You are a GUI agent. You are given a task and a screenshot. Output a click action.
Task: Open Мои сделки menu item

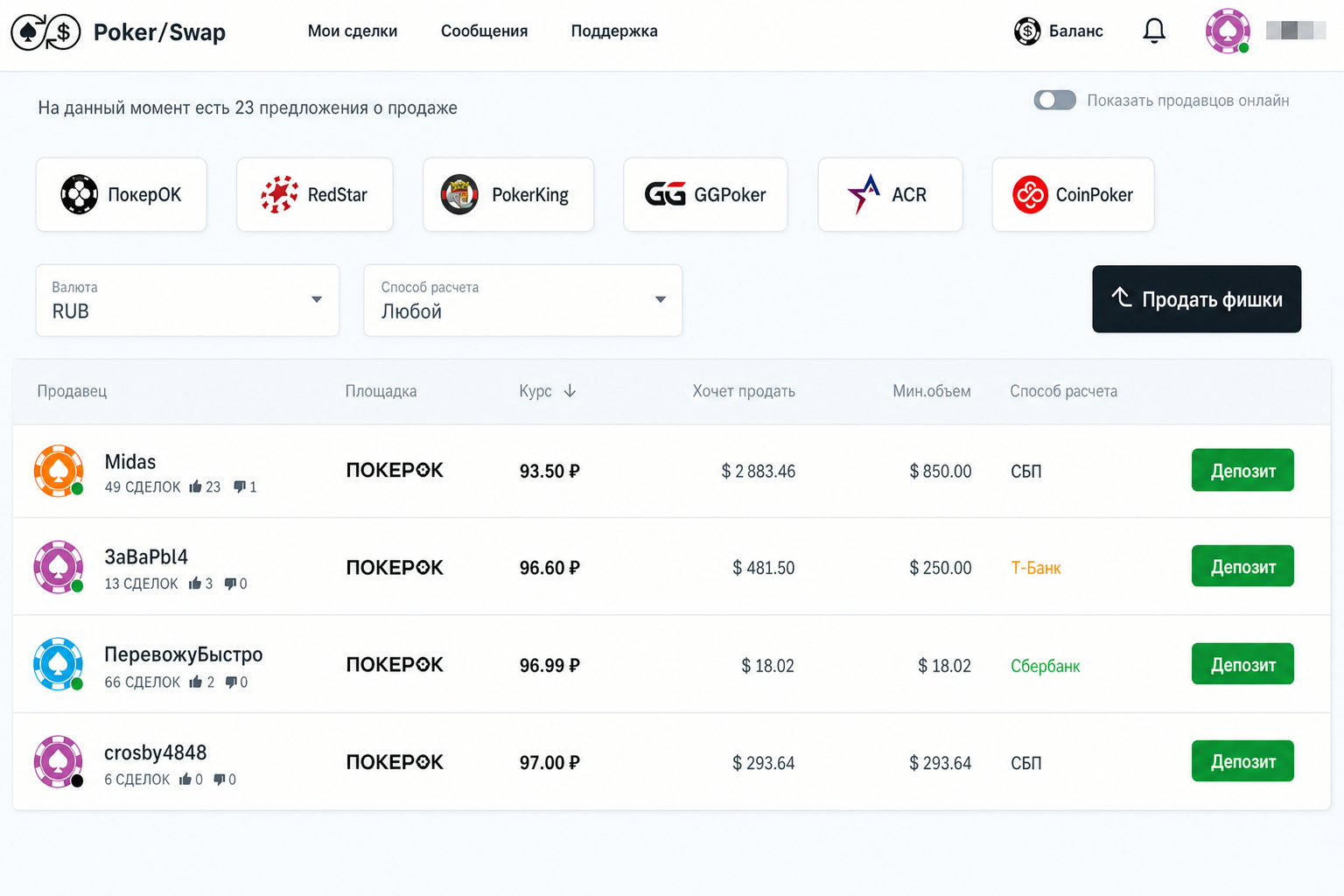353,31
